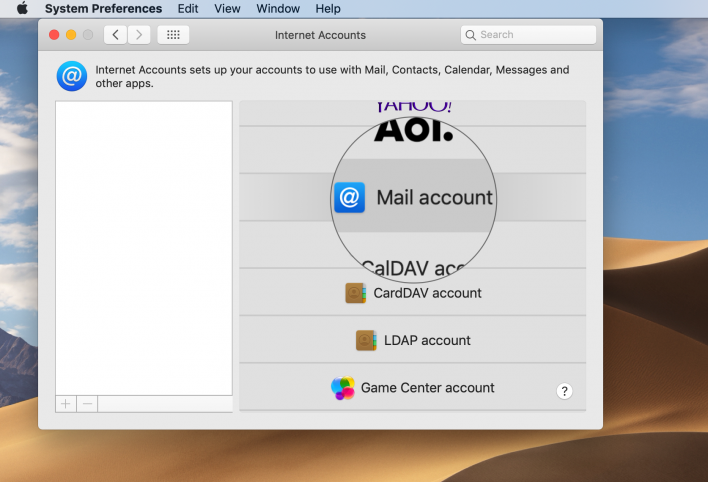This screenshot has height=482, width=708.
Task: Click the empty accounts list panel
Action: 144,248
